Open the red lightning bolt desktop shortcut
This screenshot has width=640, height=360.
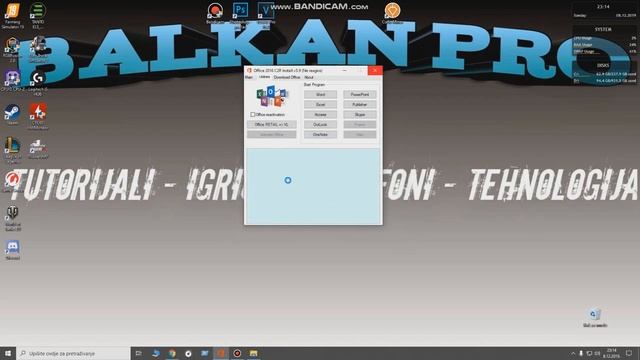click(38, 116)
